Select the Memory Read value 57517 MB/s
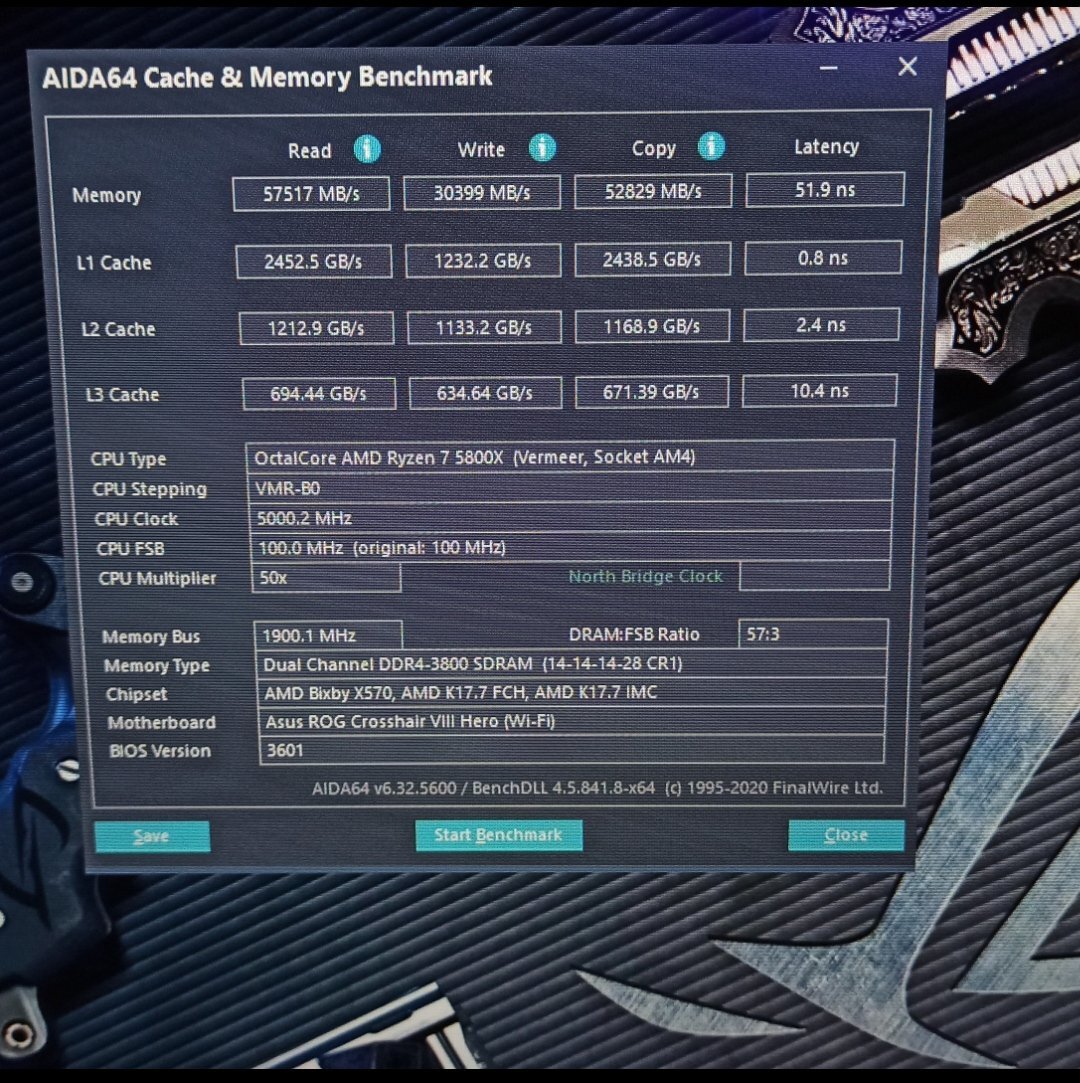Image resolution: width=1080 pixels, height=1083 pixels. click(311, 194)
